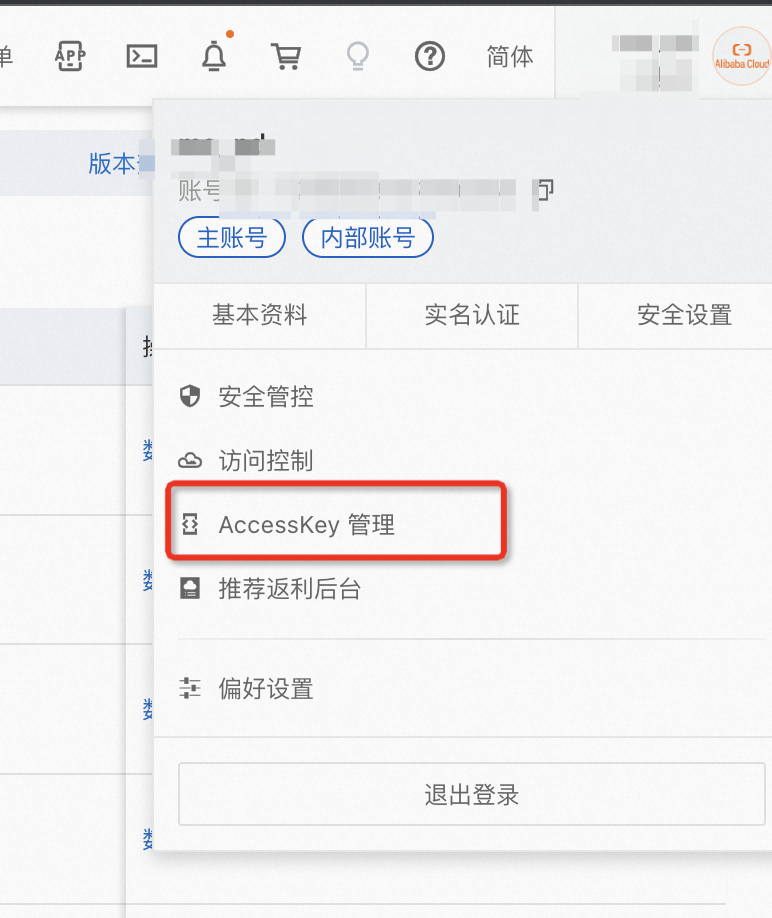Switch language via 简体
The image size is (772, 918).
tap(510, 56)
